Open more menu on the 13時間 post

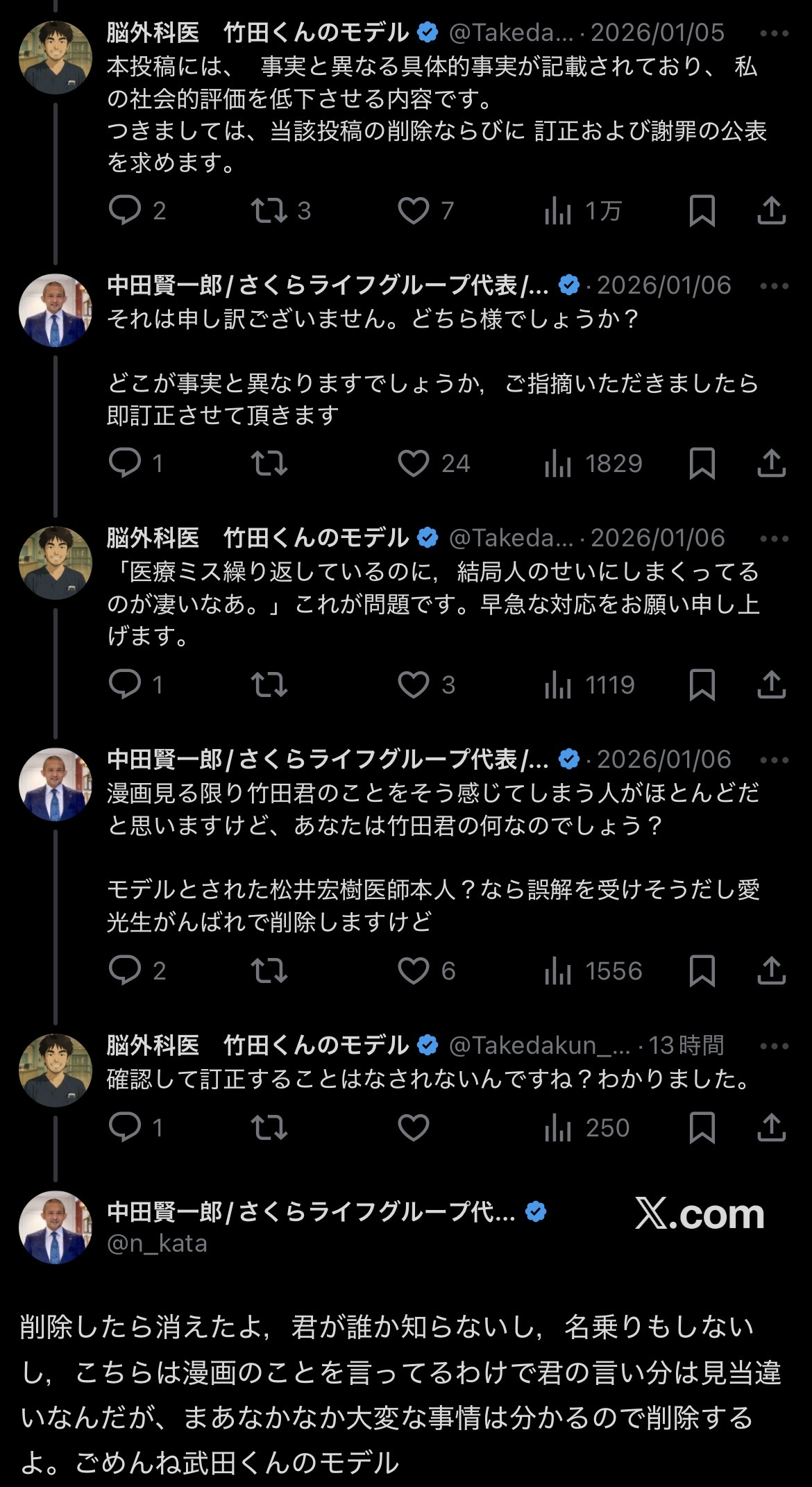click(774, 1045)
